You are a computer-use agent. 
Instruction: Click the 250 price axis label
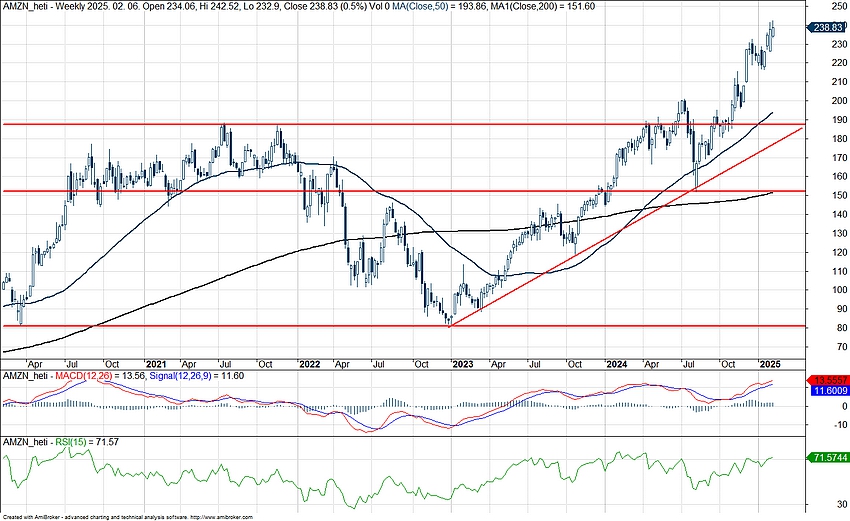pyautogui.click(x=840, y=6)
